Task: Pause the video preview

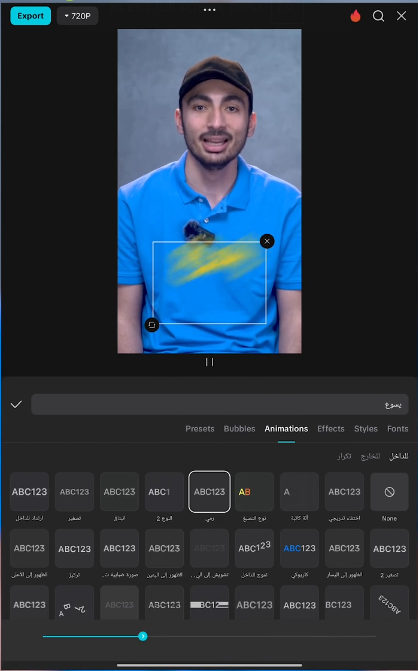Action: coord(209,362)
